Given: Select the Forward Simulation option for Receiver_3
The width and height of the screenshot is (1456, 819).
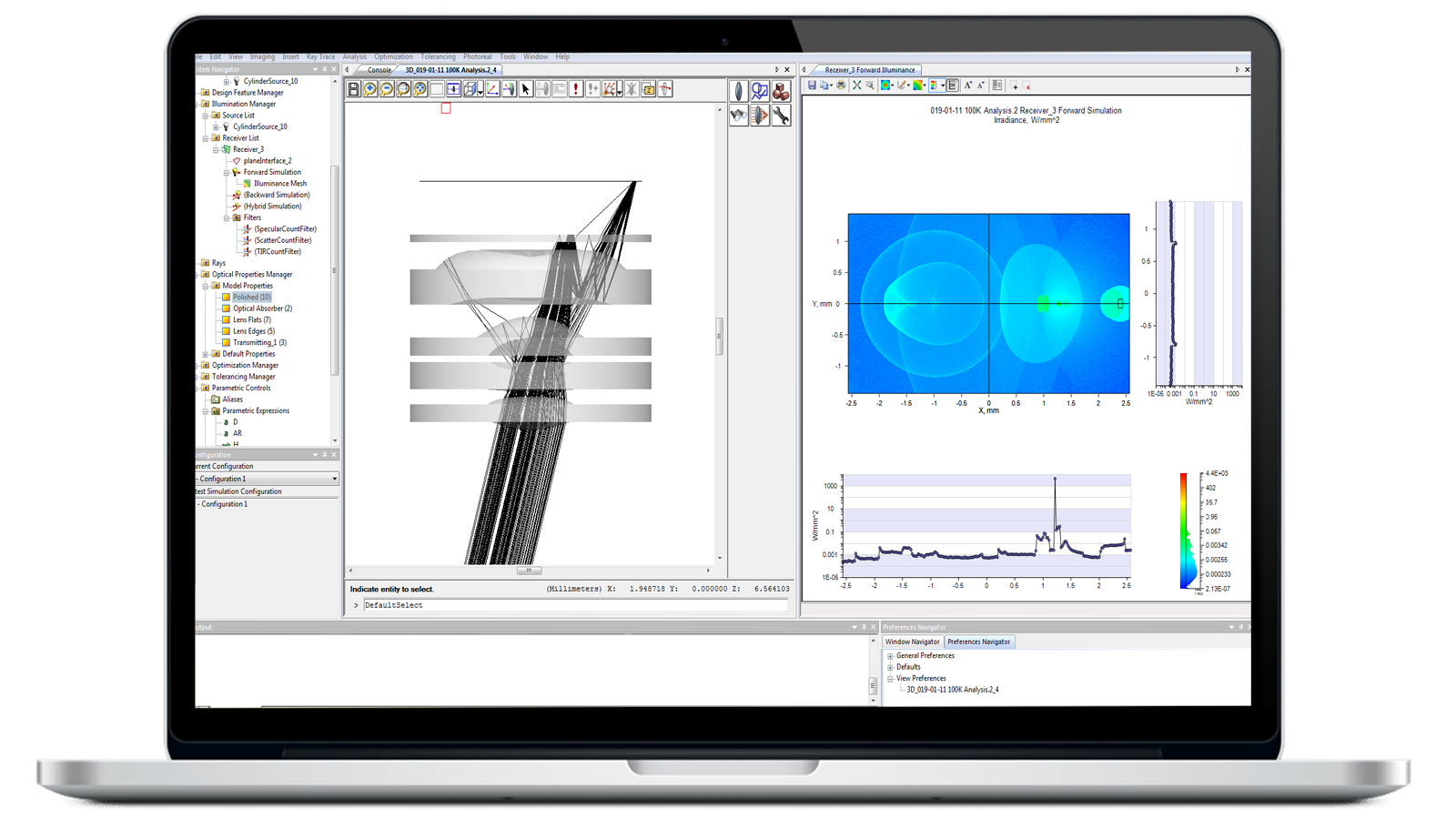Looking at the screenshot, I should [x=271, y=171].
